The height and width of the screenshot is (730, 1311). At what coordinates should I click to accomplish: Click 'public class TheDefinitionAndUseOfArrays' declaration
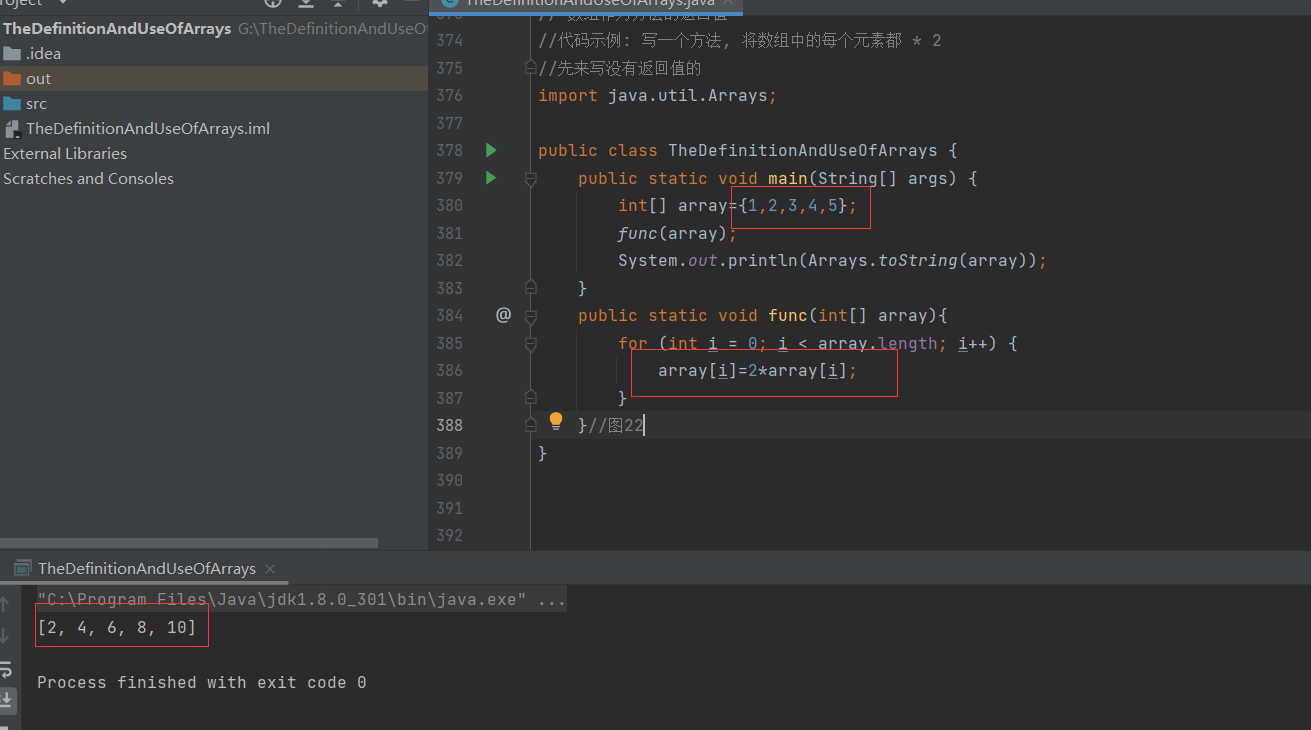coord(738,150)
